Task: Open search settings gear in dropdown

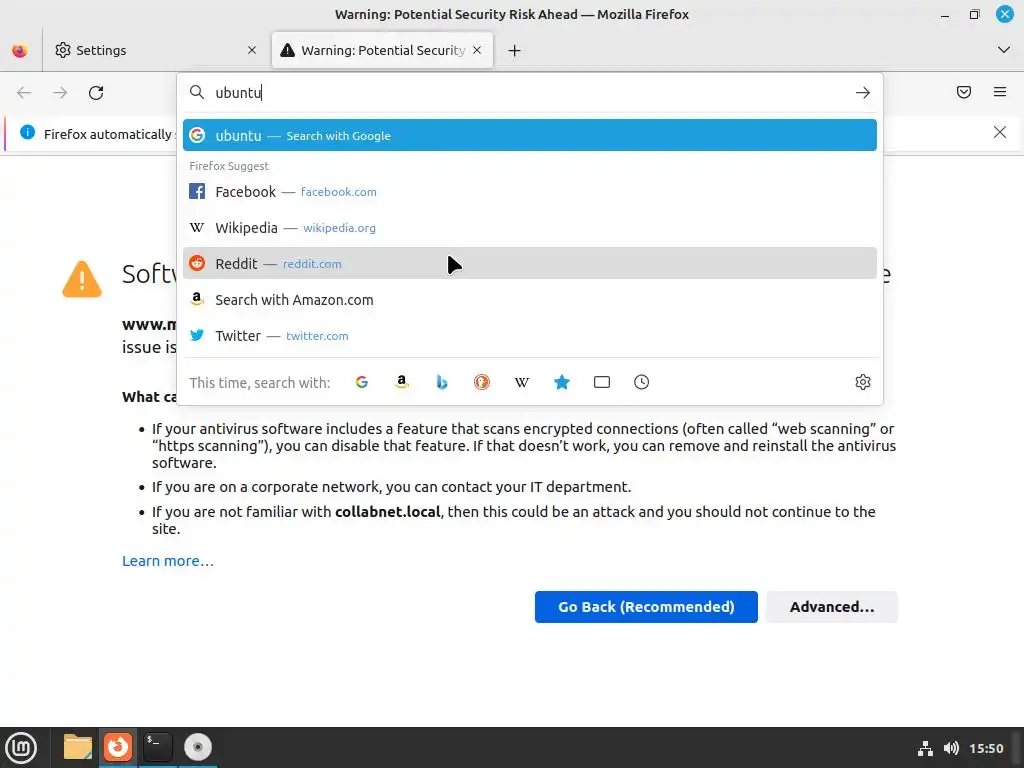Action: [x=863, y=382]
